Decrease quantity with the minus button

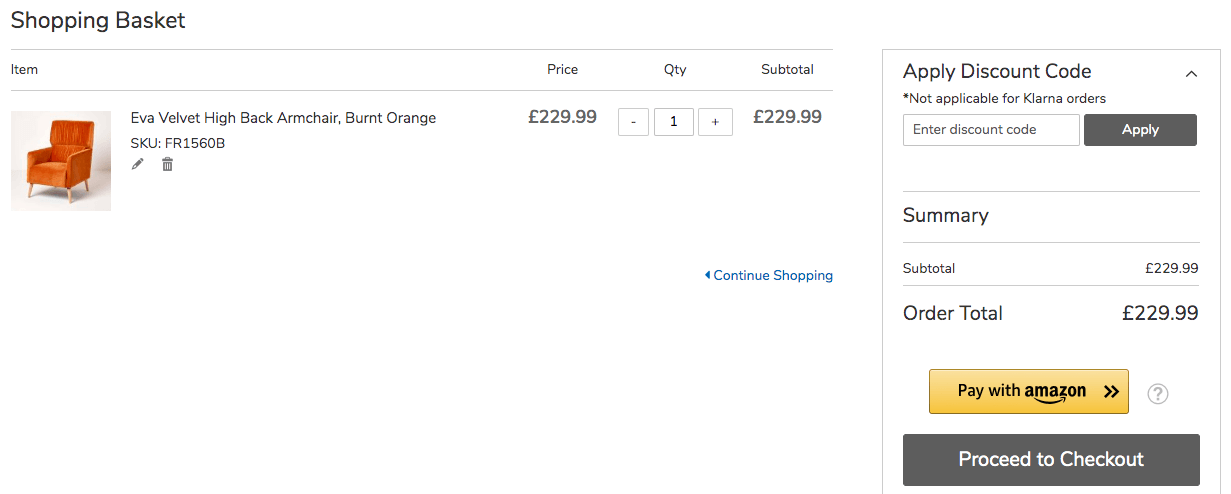633,122
